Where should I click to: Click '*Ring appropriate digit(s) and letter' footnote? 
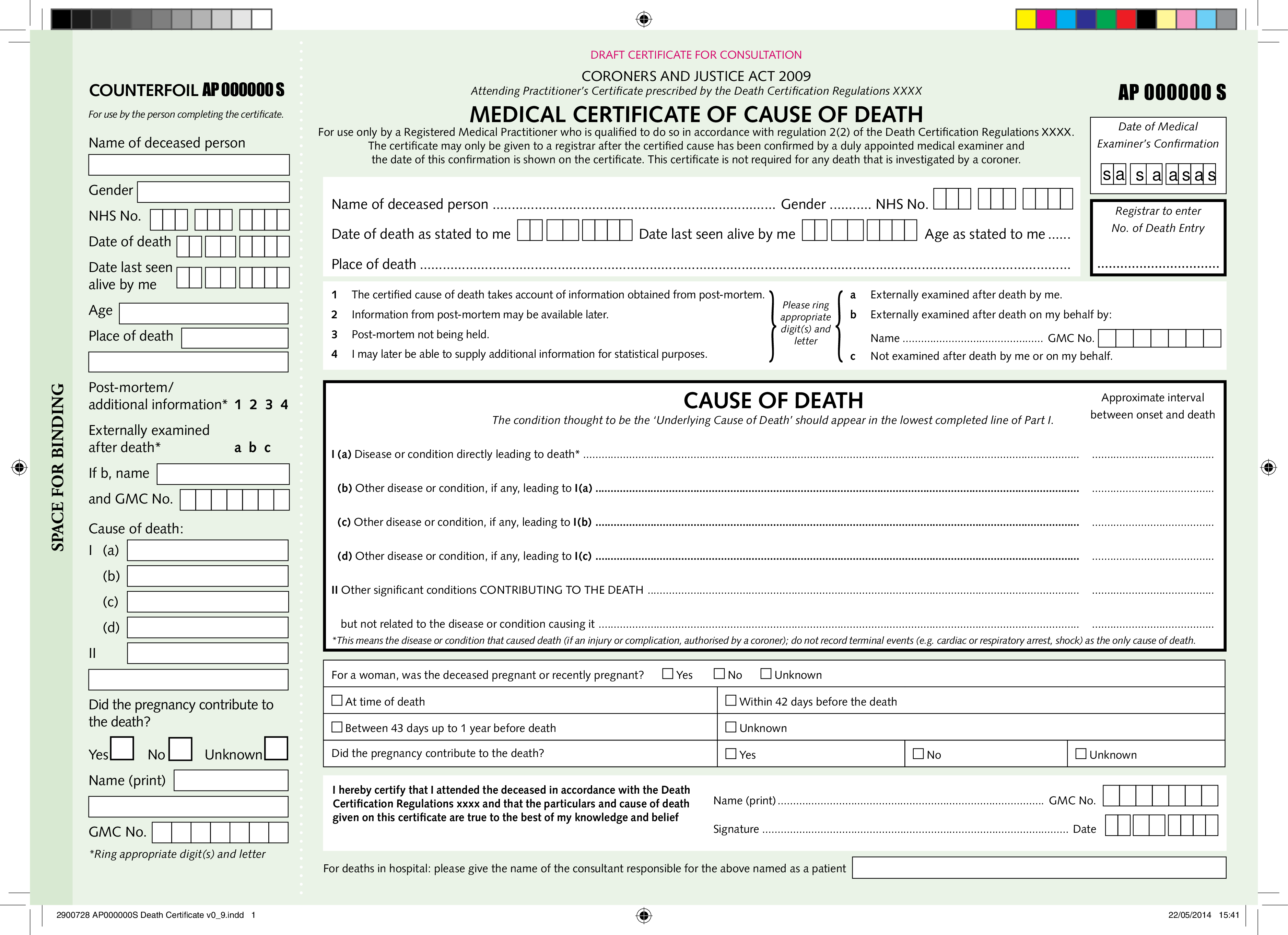[x=177, y=854]
